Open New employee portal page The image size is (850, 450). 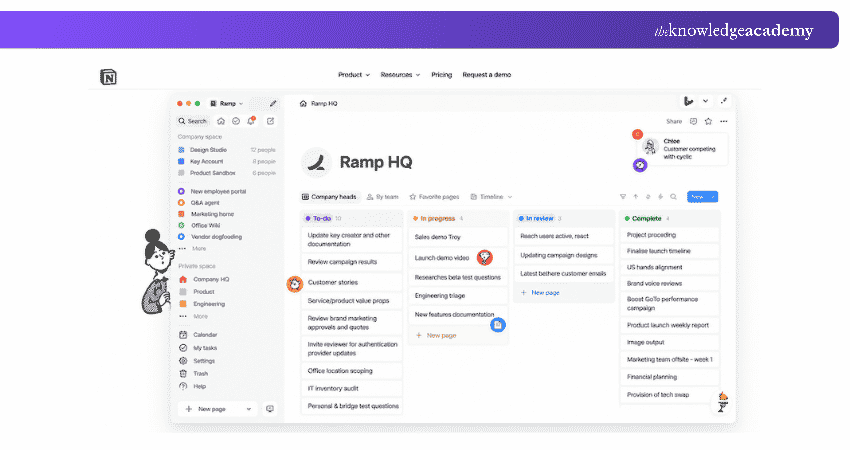tap(218, 191)
